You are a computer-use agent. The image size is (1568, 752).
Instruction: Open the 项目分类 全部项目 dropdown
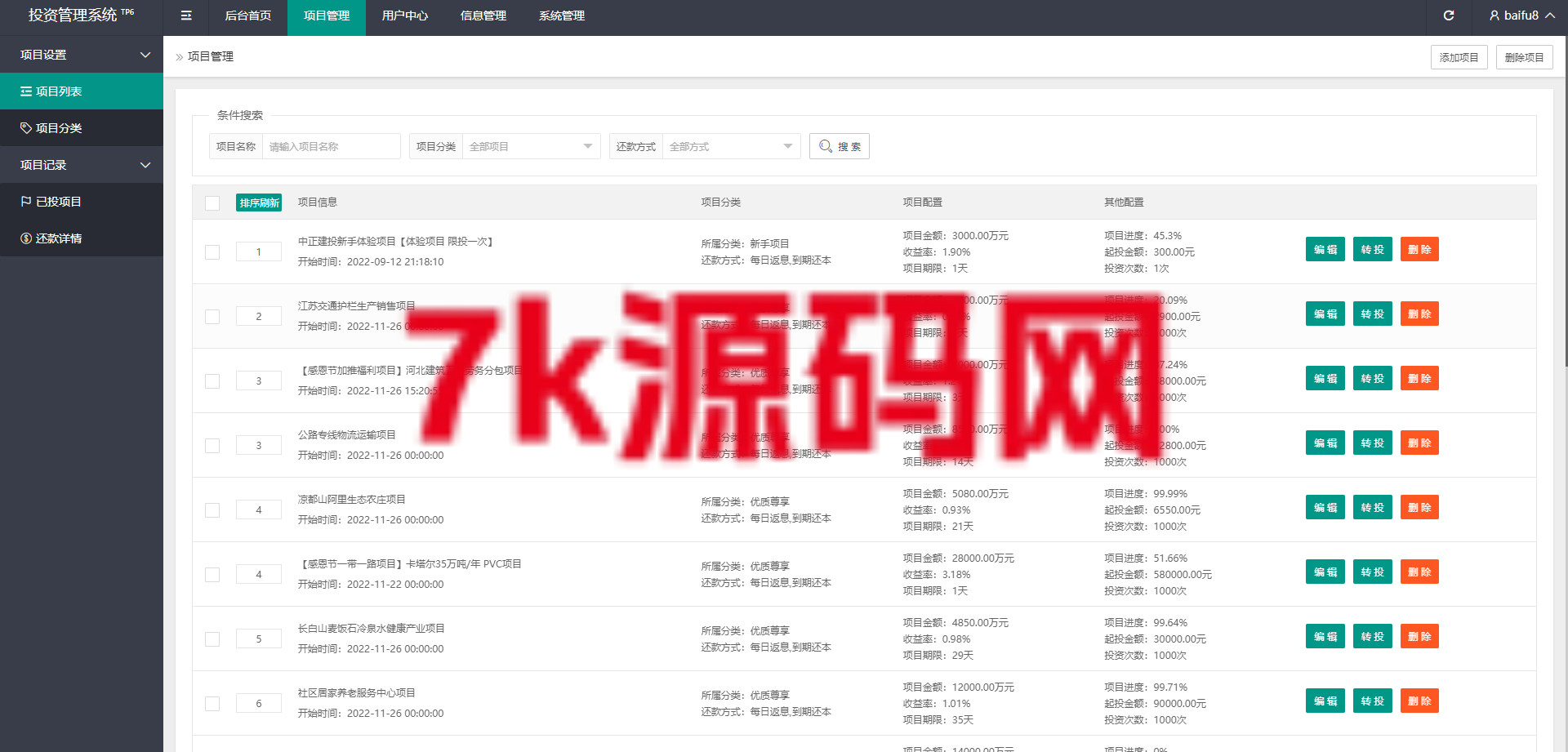(532, 146)
